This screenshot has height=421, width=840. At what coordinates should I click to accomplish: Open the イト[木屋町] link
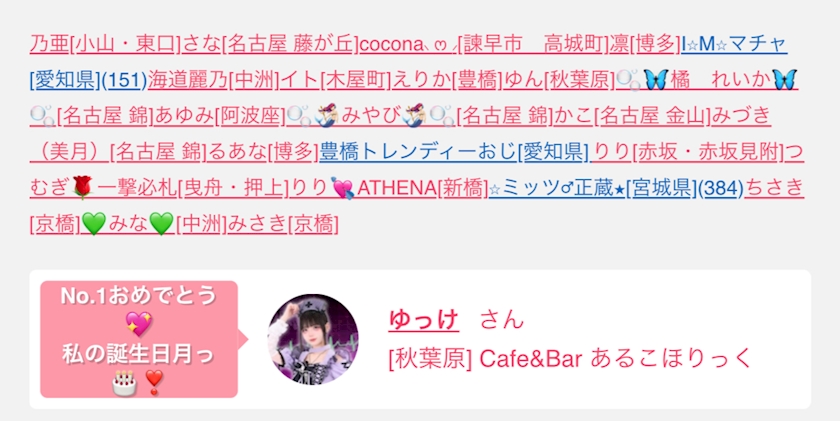coord(336,80)
